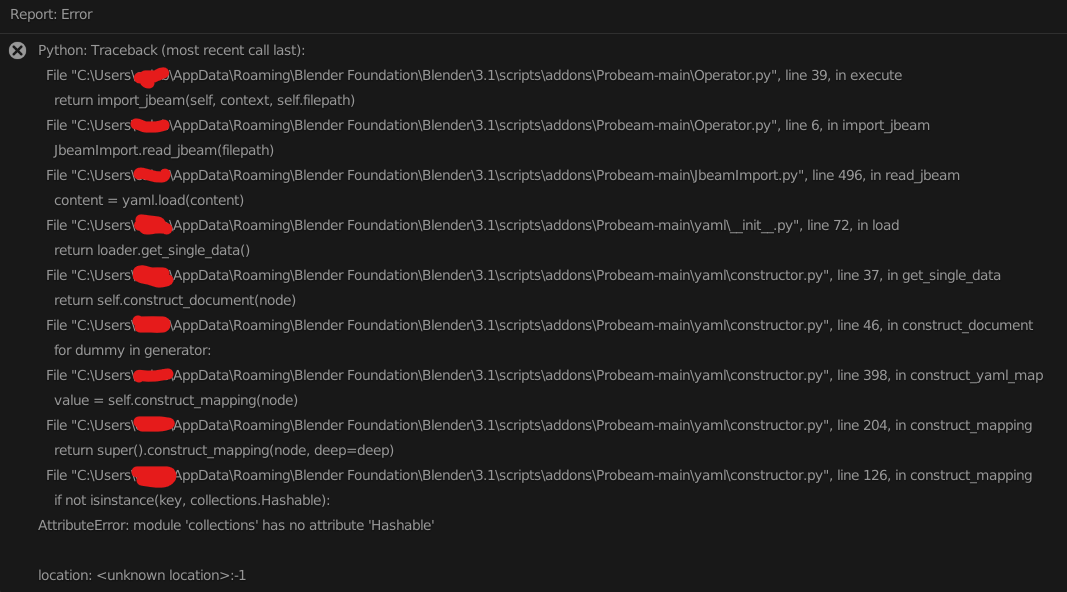Click the "location: <unknown location>:-1" line
The image size is (1067, 592).
pos(142,575)
